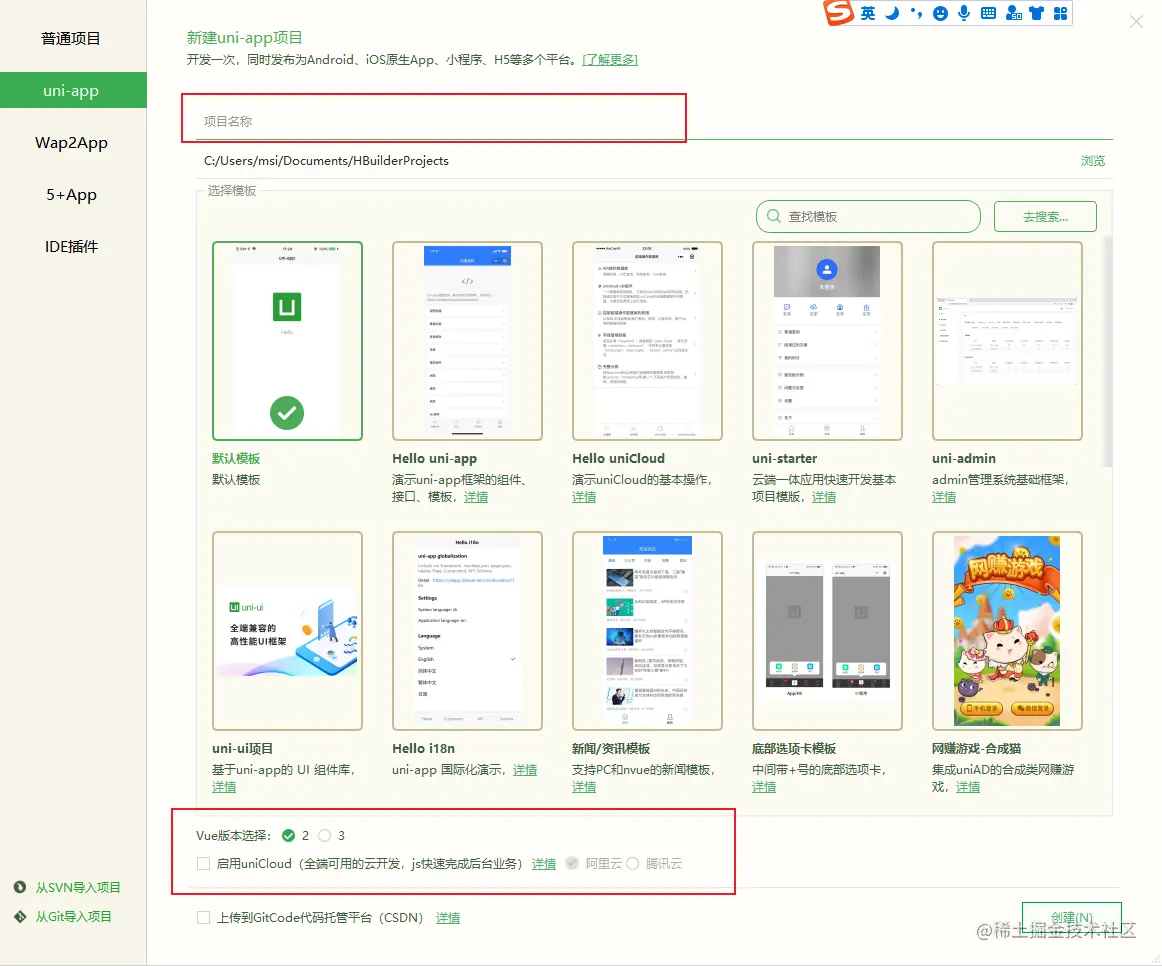Open the Sogou skin shirt icon

click(x=1037, y=13)
